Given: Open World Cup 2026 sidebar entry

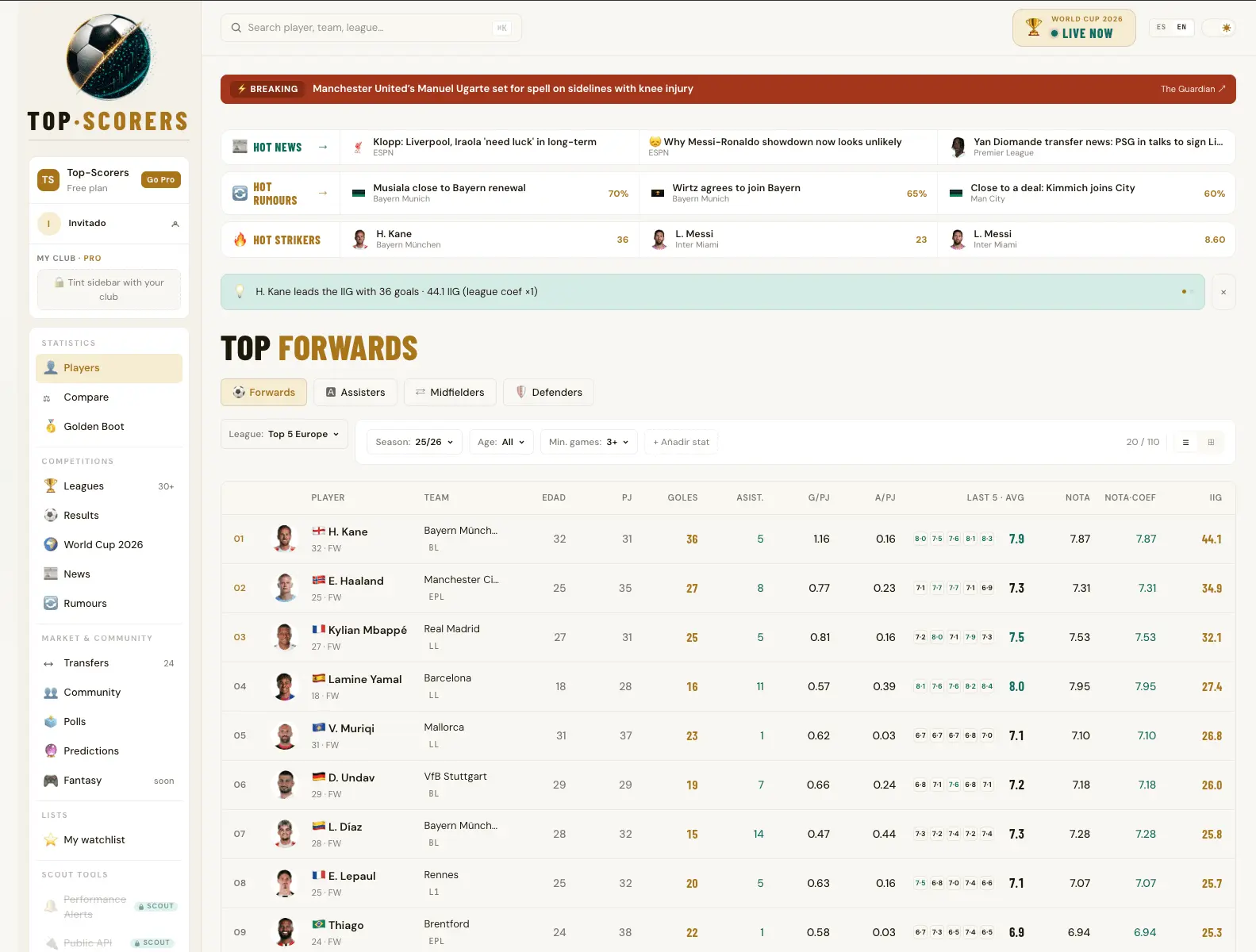Looking at the screenshot, I should (x=109, y=545).
